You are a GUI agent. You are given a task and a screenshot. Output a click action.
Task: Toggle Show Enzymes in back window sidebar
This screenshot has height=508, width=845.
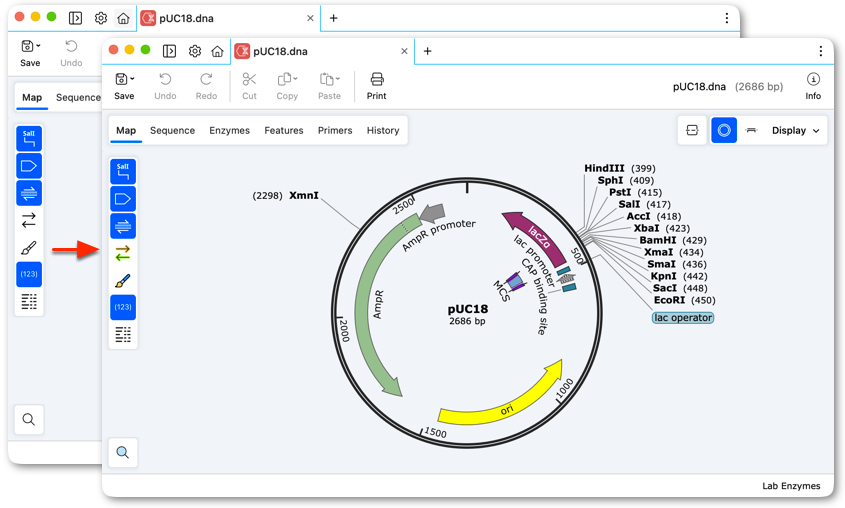coord(29,138)
